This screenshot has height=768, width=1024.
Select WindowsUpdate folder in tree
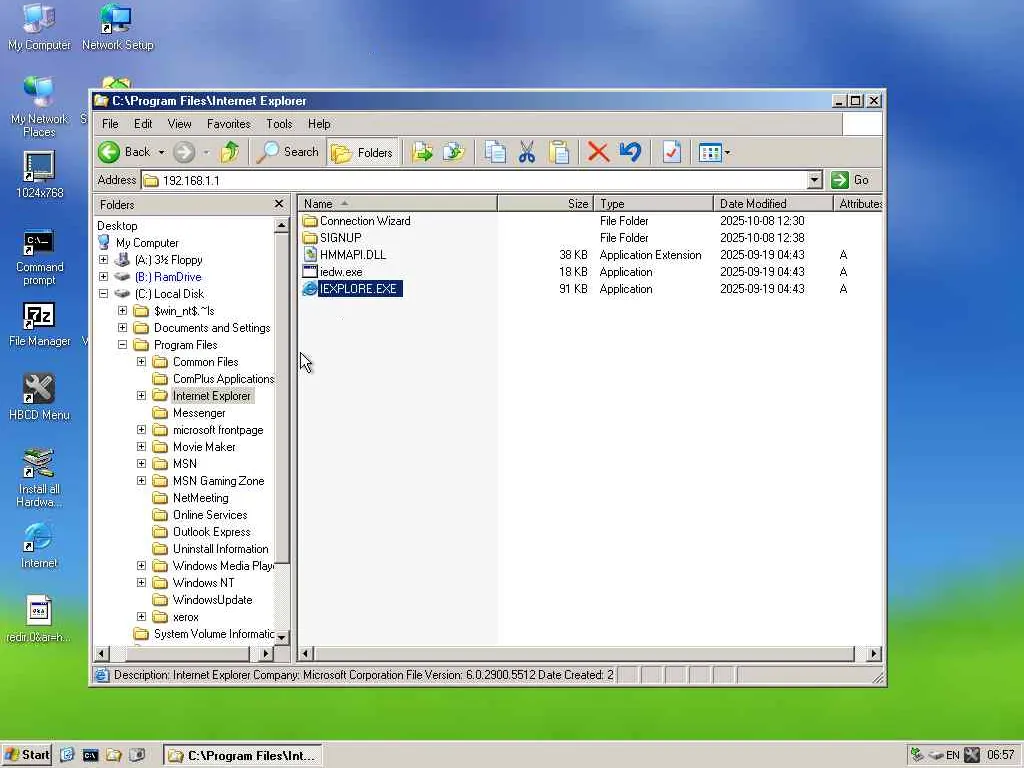[x=212, y=600]
